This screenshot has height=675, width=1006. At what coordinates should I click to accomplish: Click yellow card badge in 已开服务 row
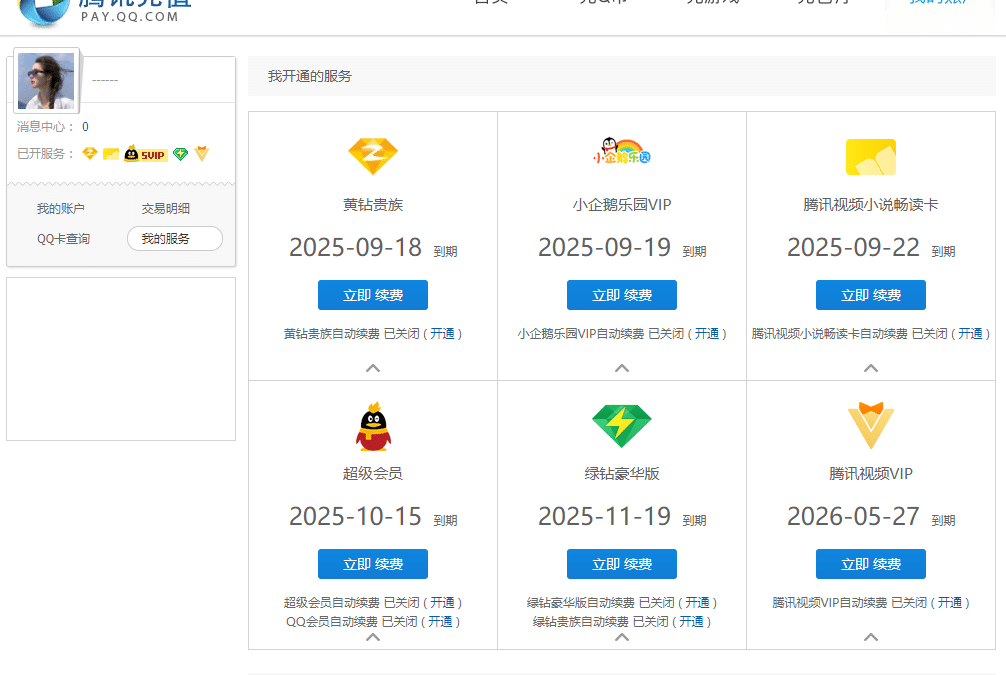[x=111, y=154]
